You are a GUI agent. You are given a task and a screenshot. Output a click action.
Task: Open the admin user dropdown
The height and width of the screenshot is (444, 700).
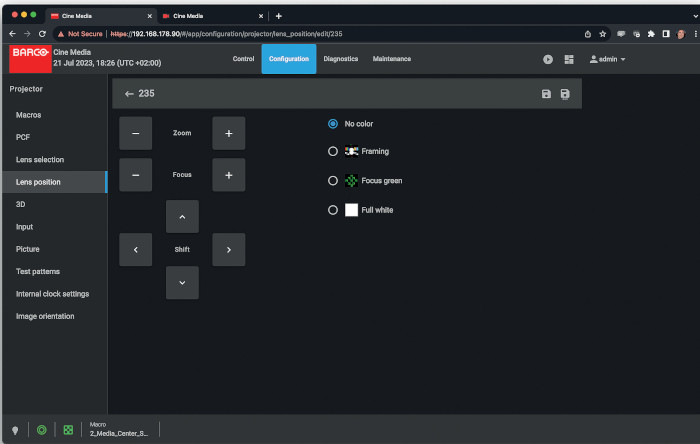pos(608,59)
